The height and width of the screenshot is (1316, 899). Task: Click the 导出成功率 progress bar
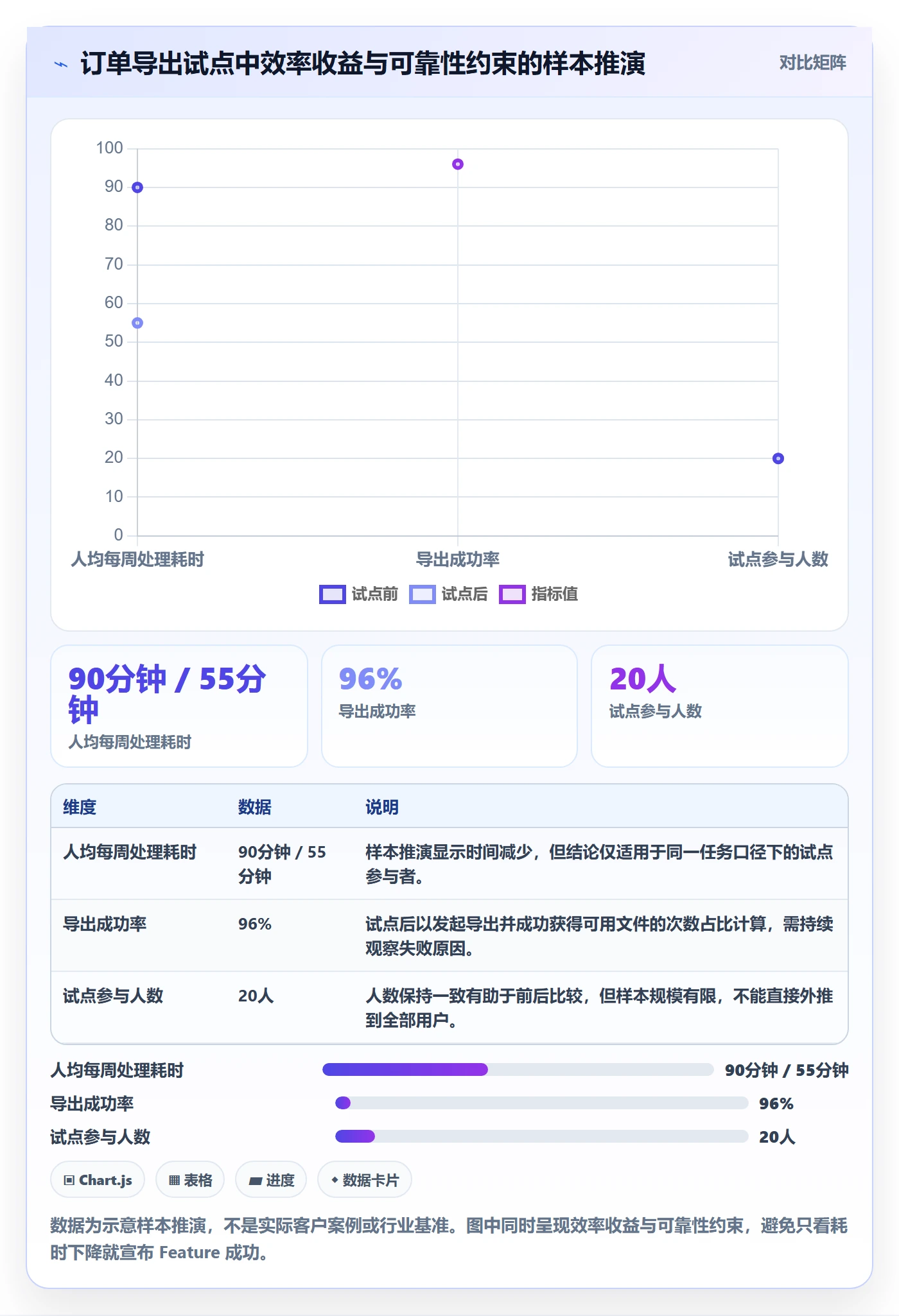coord(542,1103)
